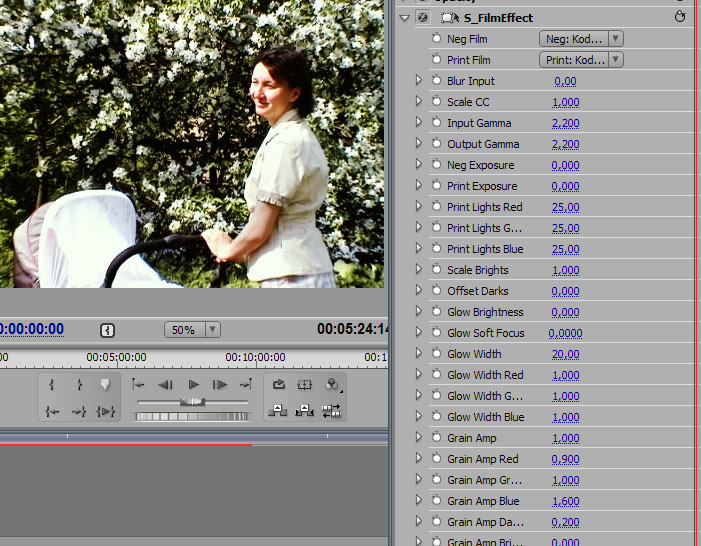The image size is (701, 546).
Task: Click the Loop playback icon
Action: [x=278, y=385]
